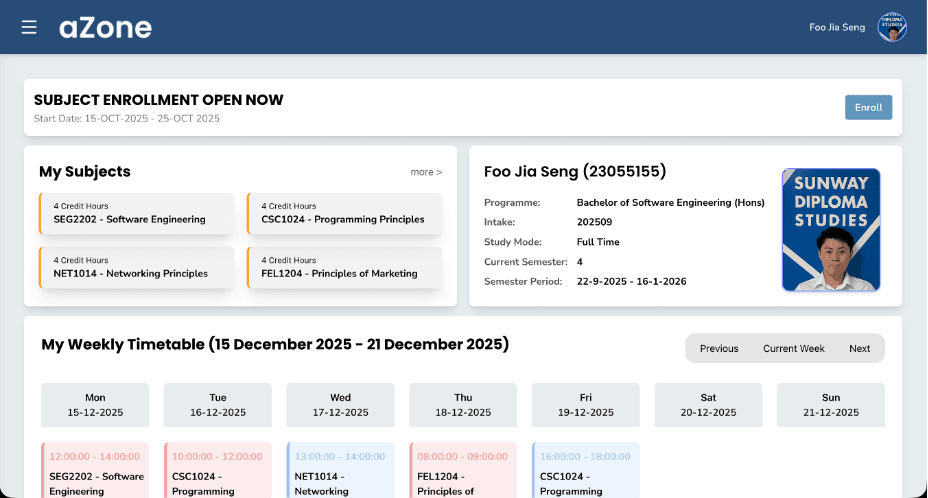Open CSC1024 Programming Principles subject card
Image resolution: width=928 pixels, height=498 pixels.
(x=344, y=213)
